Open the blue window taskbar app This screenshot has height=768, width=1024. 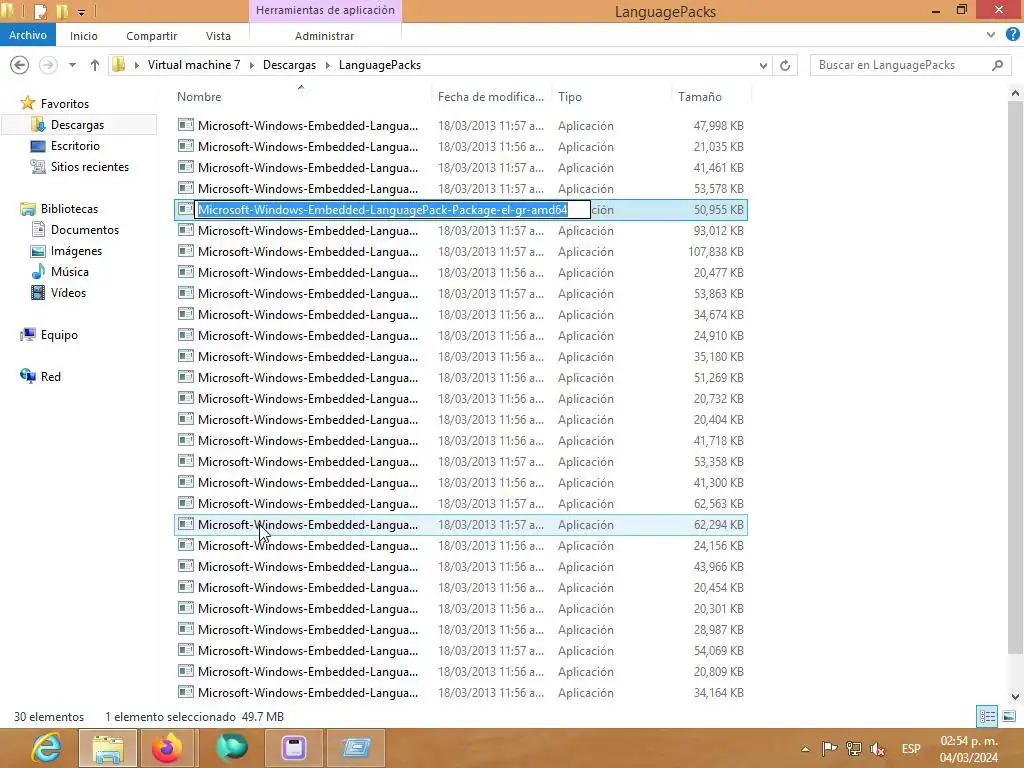[356, 748]
